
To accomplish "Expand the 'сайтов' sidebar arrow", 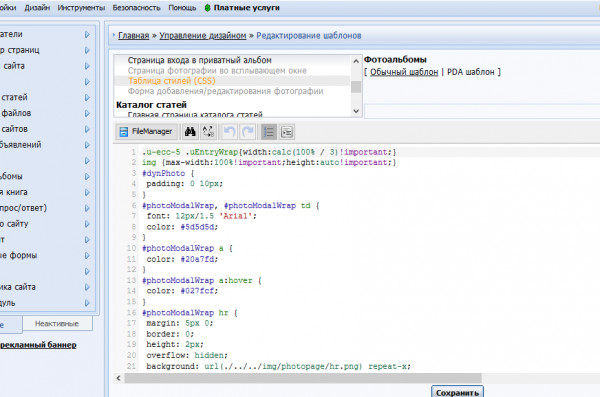I will tap(87, 129).
